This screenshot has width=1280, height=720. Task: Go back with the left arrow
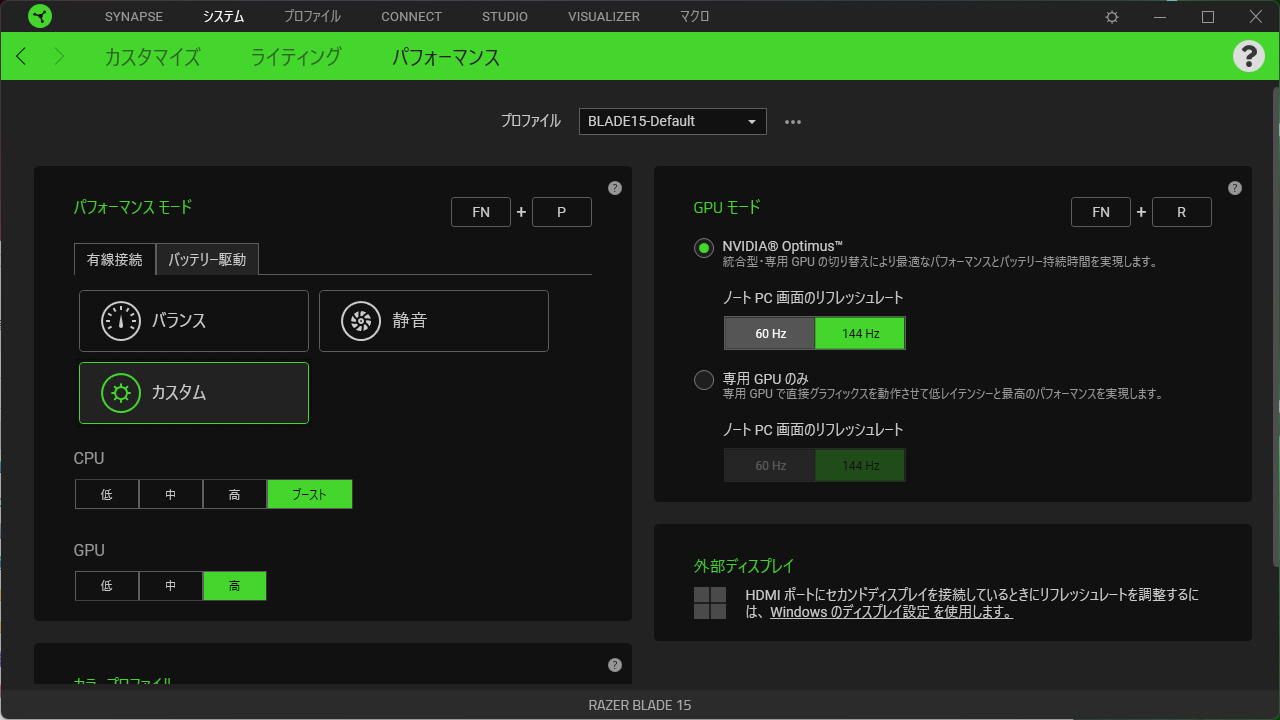[21, 57]
